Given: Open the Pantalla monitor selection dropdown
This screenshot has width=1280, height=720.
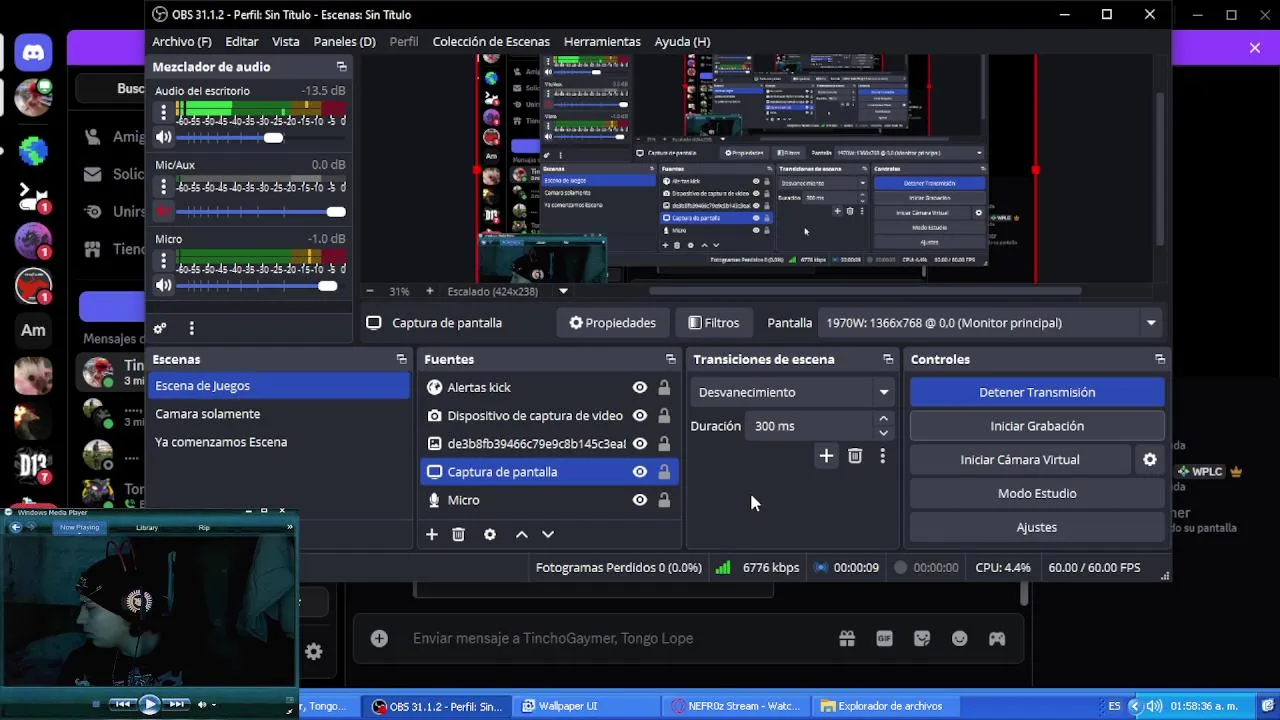Looking at the screenshot, I should pos(992,323).
